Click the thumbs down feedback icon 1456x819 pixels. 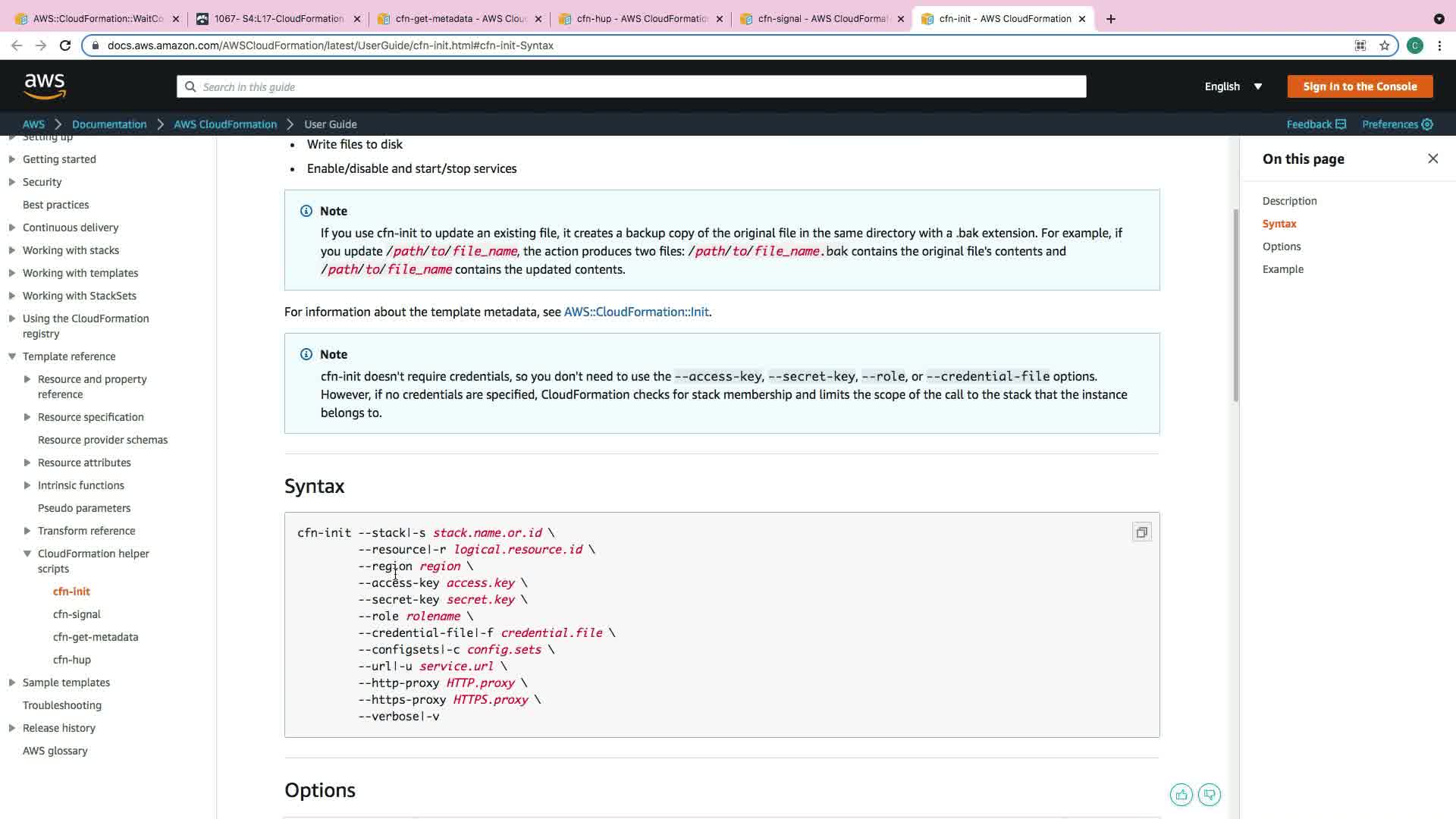1210,795
